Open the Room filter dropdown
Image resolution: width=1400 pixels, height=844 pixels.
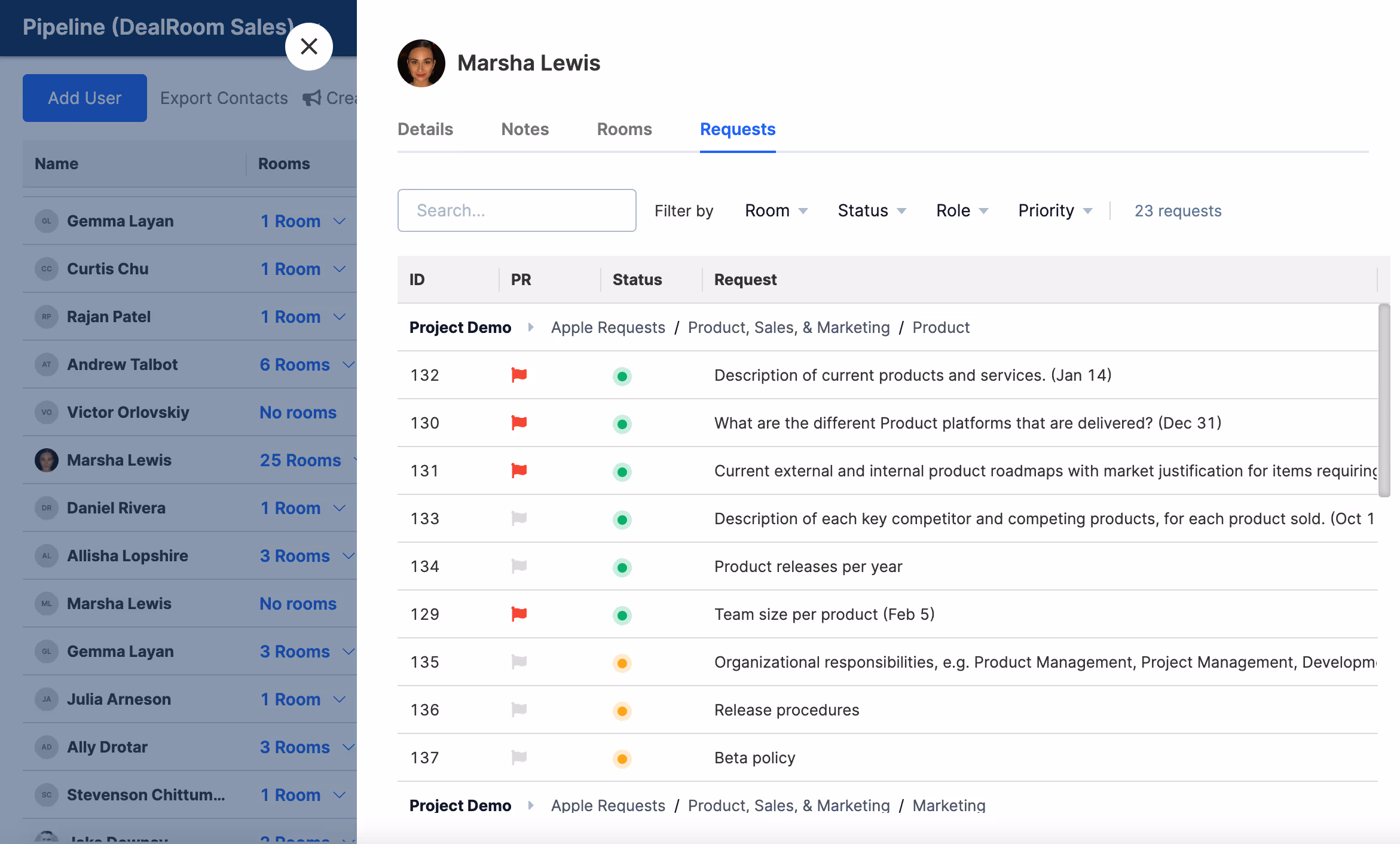point(776,211)
